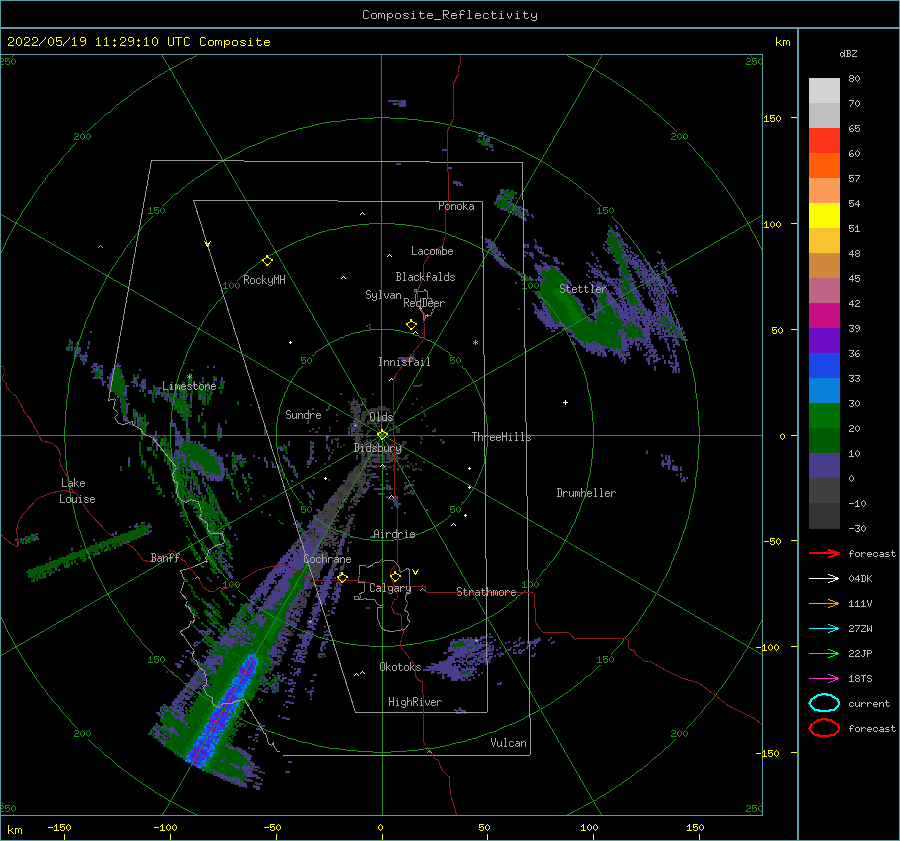Click yellow v marker right of Calgary diamond
This screenshot has width=900, height=841.
point(416,572)
